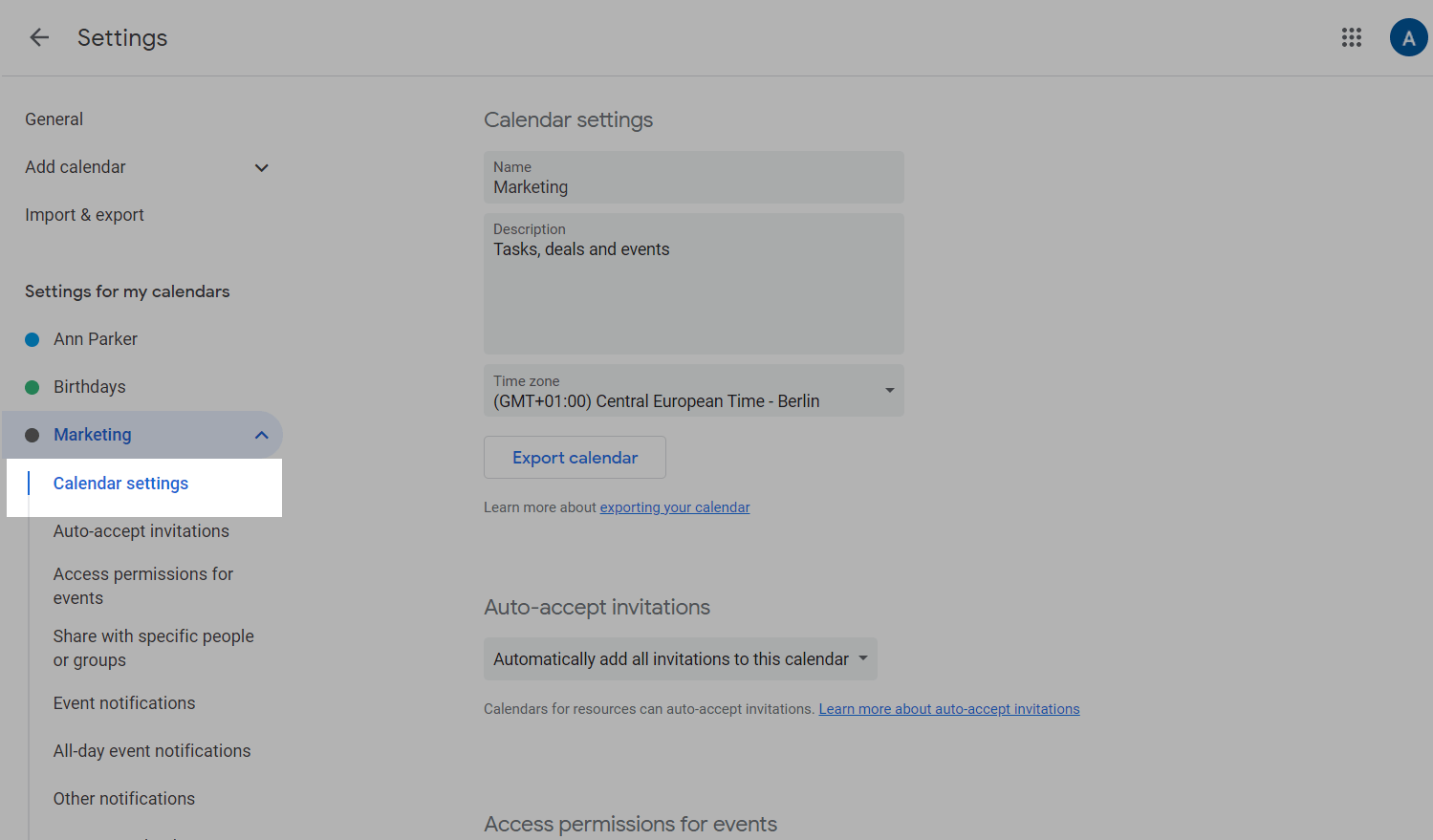Click the back arrow next to Settings

[39, 37]
